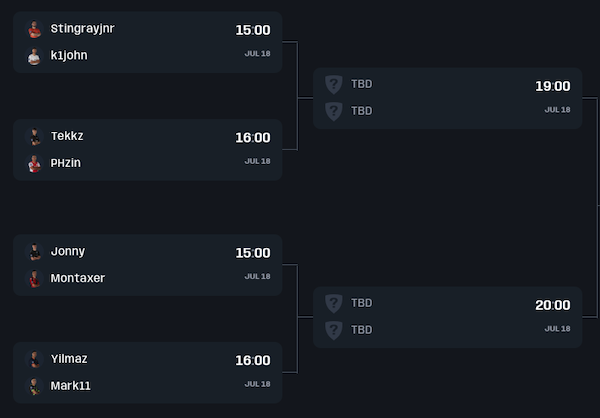
Task: Select PHzin's avatar icon
Action: [34, 163]
